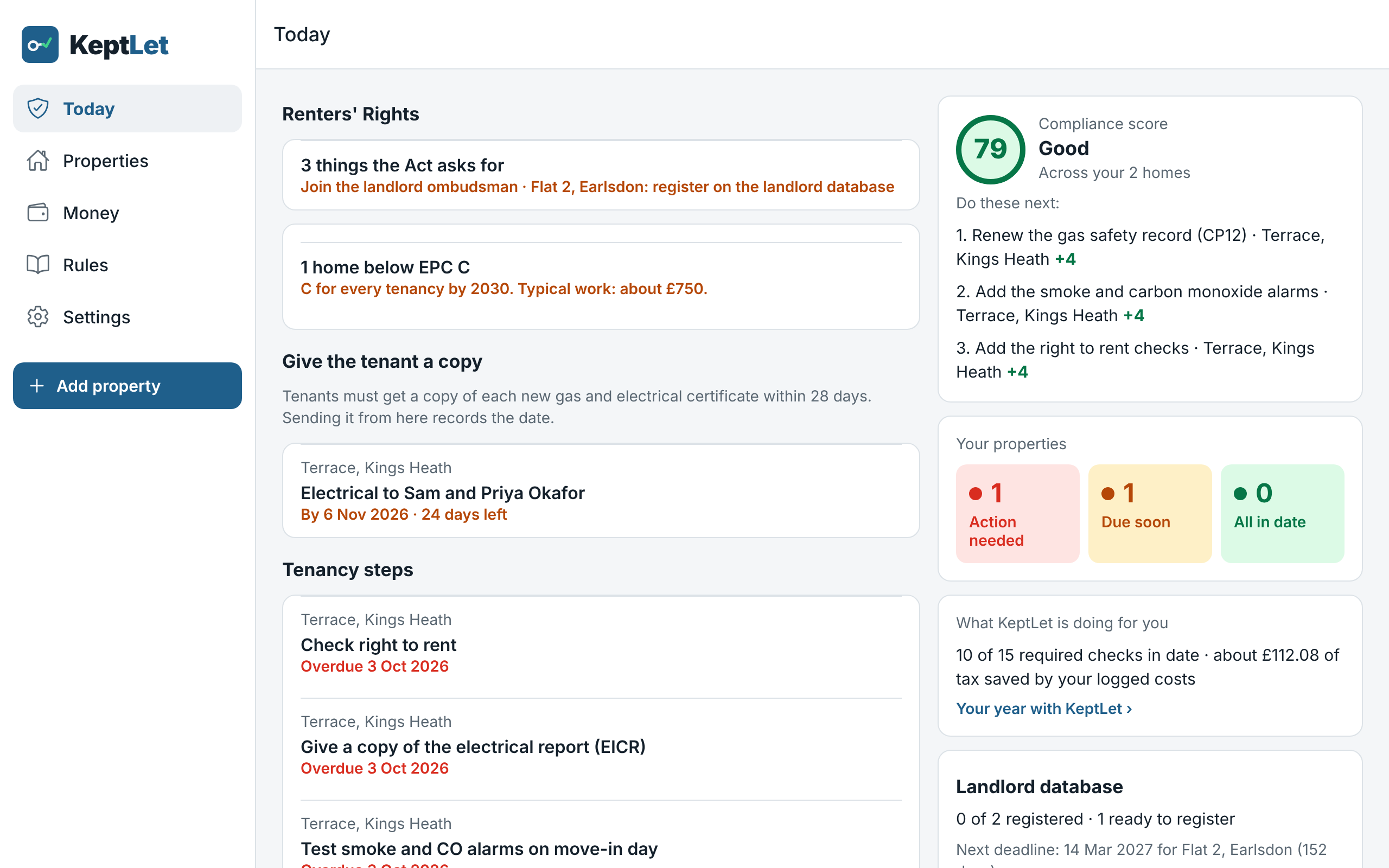The width and height of the screenshot is (1389, 868).
Task: Click the Give the tenant a copy heading
Action: 383,361
